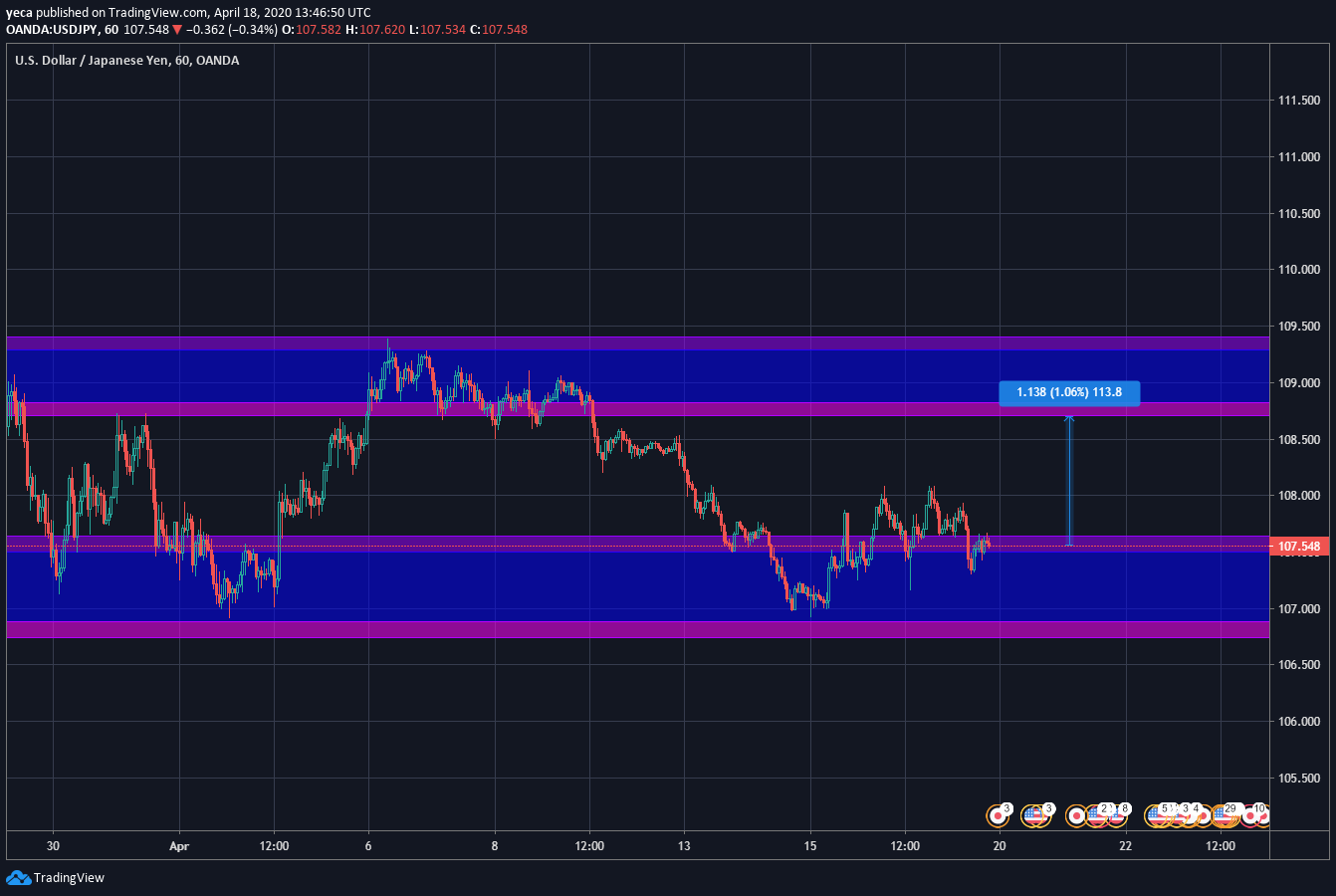Click the 108.500 price axis label
Screen dimensions: 1336x896
pyautogui.click(x=1299, y=440)
